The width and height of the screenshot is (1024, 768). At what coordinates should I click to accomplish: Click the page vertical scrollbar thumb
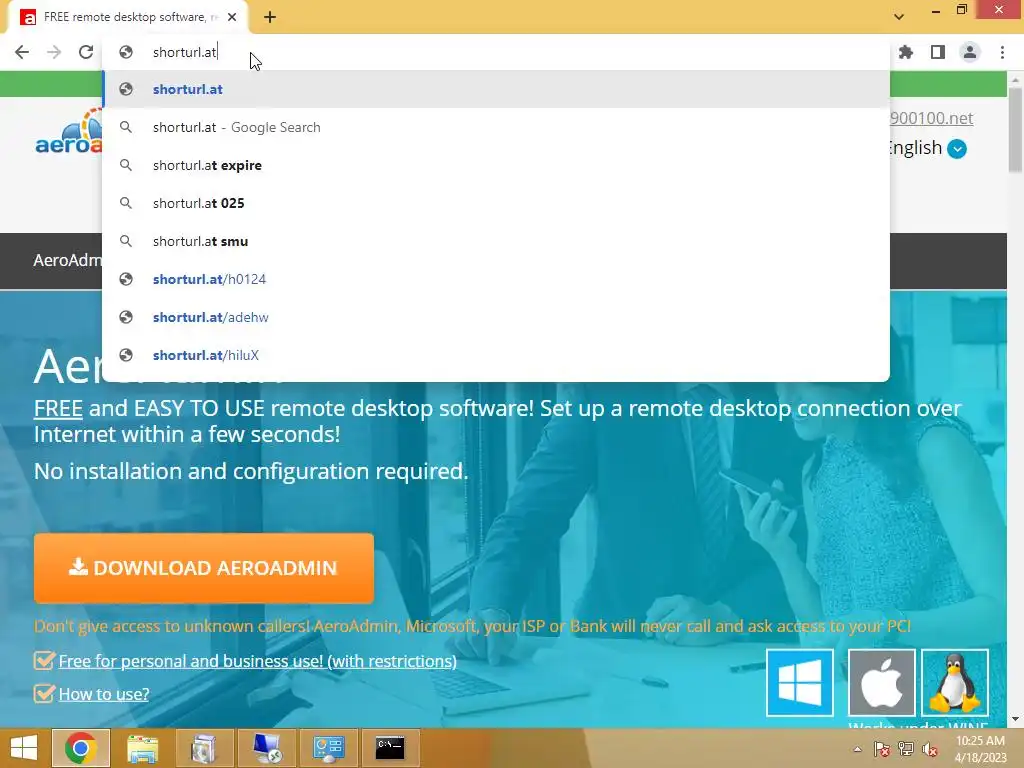pos(1015,130)
